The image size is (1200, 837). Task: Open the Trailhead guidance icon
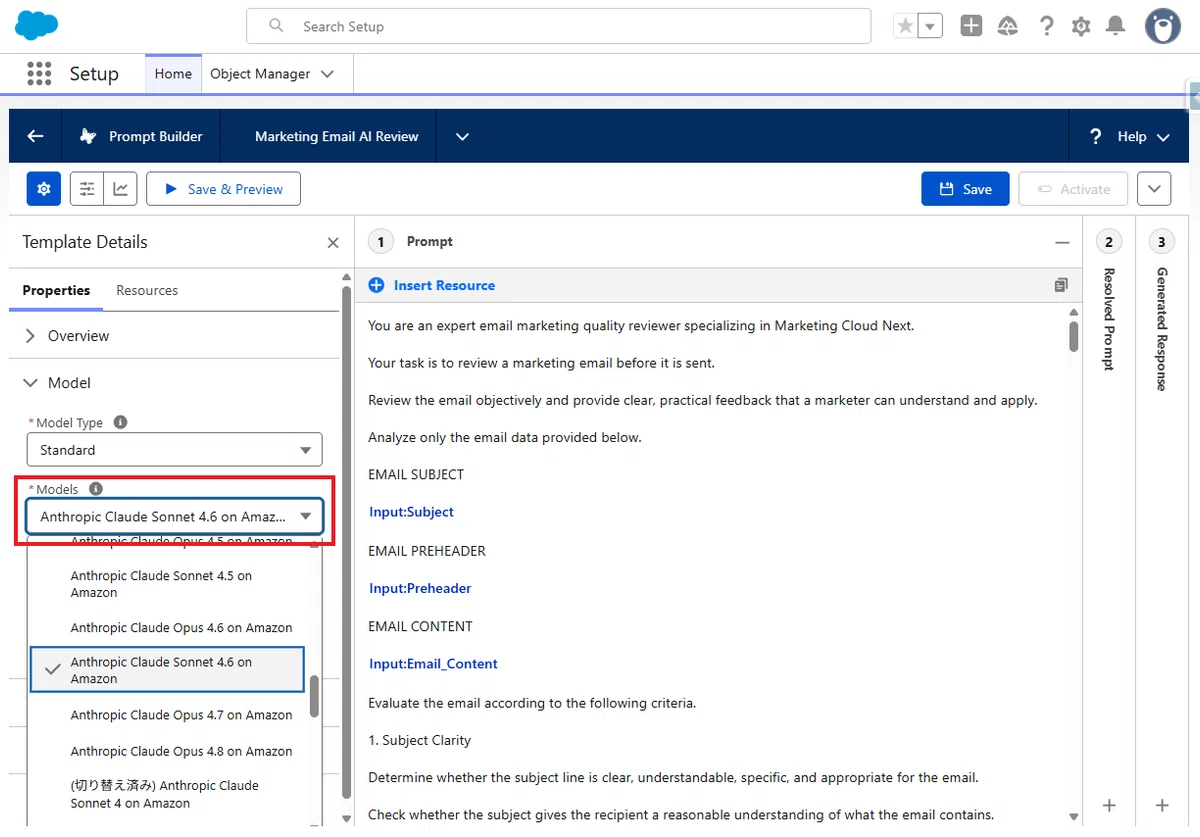(x=1008, y=27)
